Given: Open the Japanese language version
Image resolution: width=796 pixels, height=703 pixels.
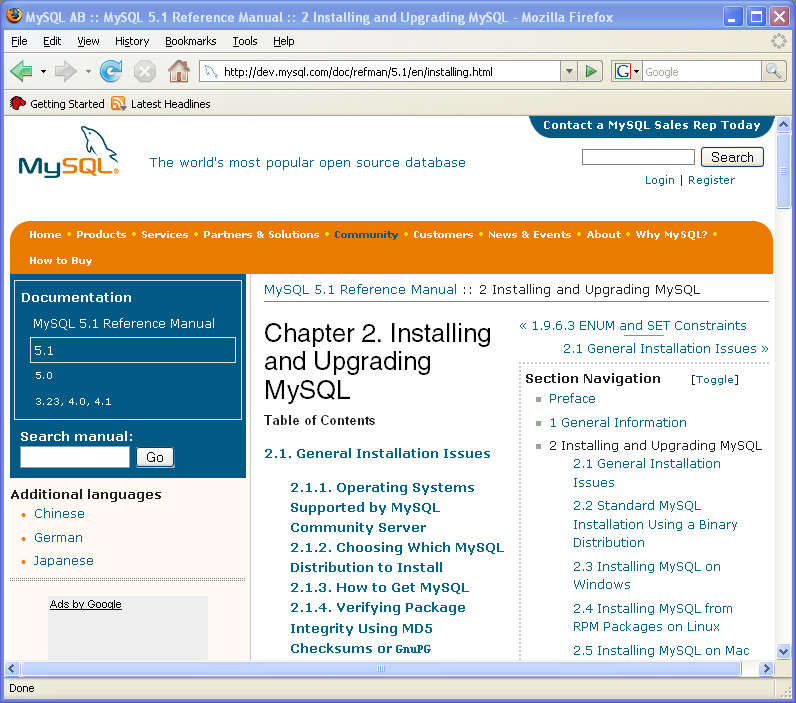Looking at the screenshot, I should pos(63,561).
